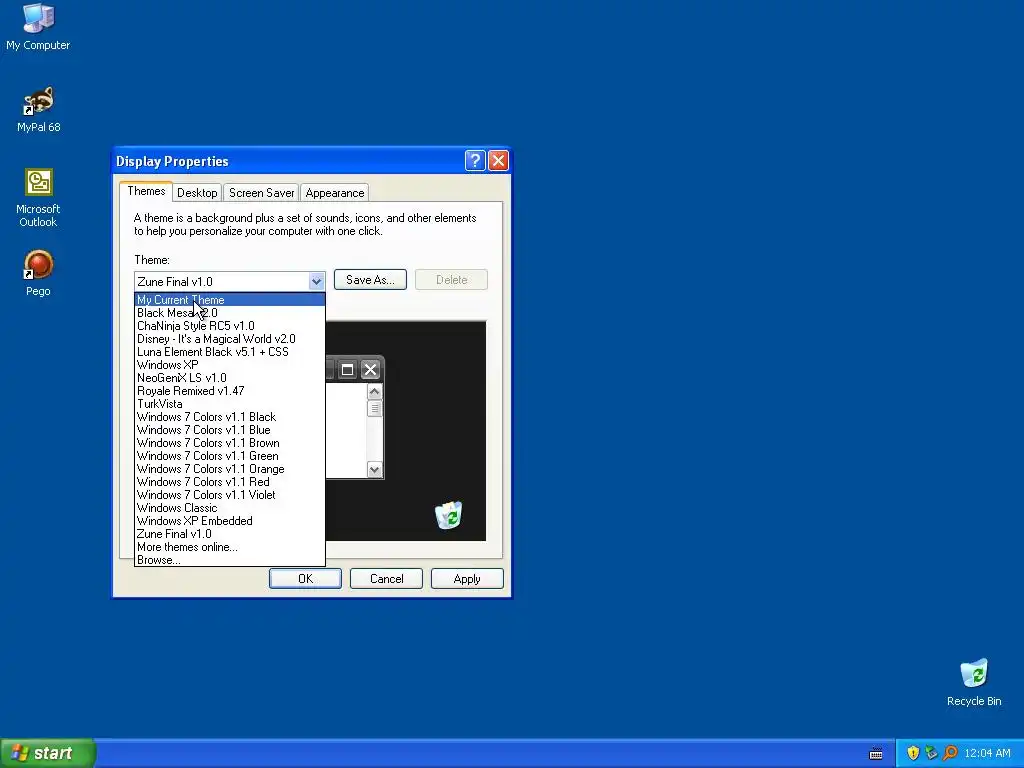This screenshot has width=1024, height=768.
Task: Choose Luna Element Black v5.1 + CSS
Action: pos(230,352)
